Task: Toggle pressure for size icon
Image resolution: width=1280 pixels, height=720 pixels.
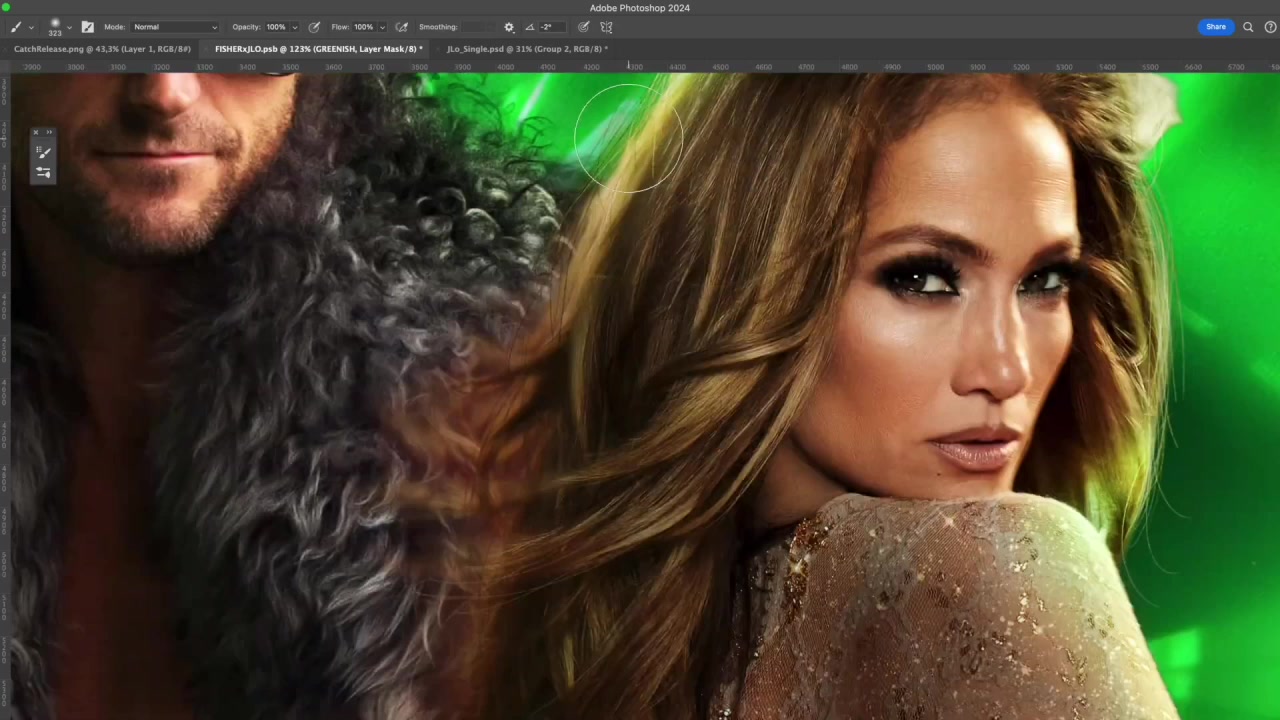Action: click(584, 27)
